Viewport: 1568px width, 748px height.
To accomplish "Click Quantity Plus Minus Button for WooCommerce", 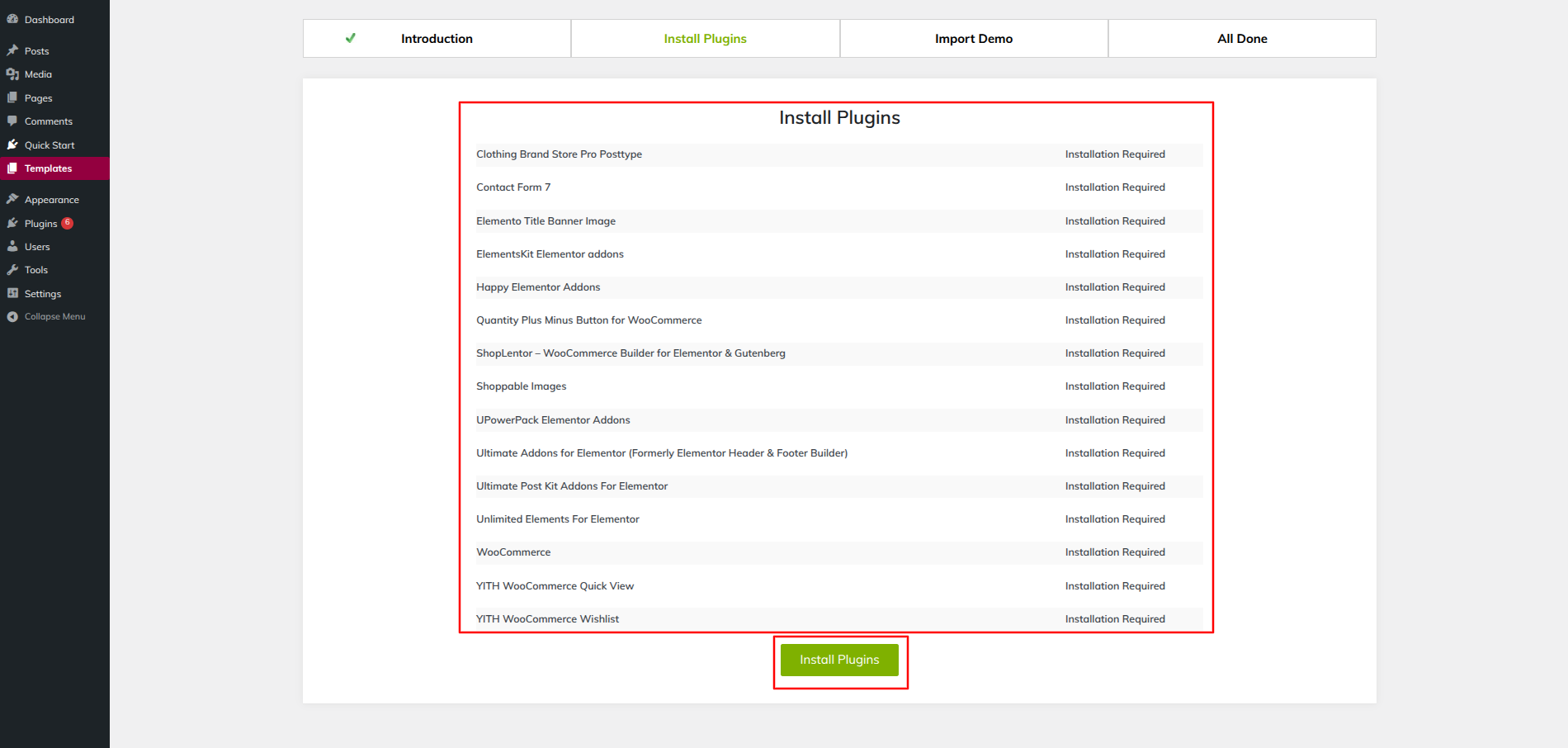I will click(x=589, y=320).
